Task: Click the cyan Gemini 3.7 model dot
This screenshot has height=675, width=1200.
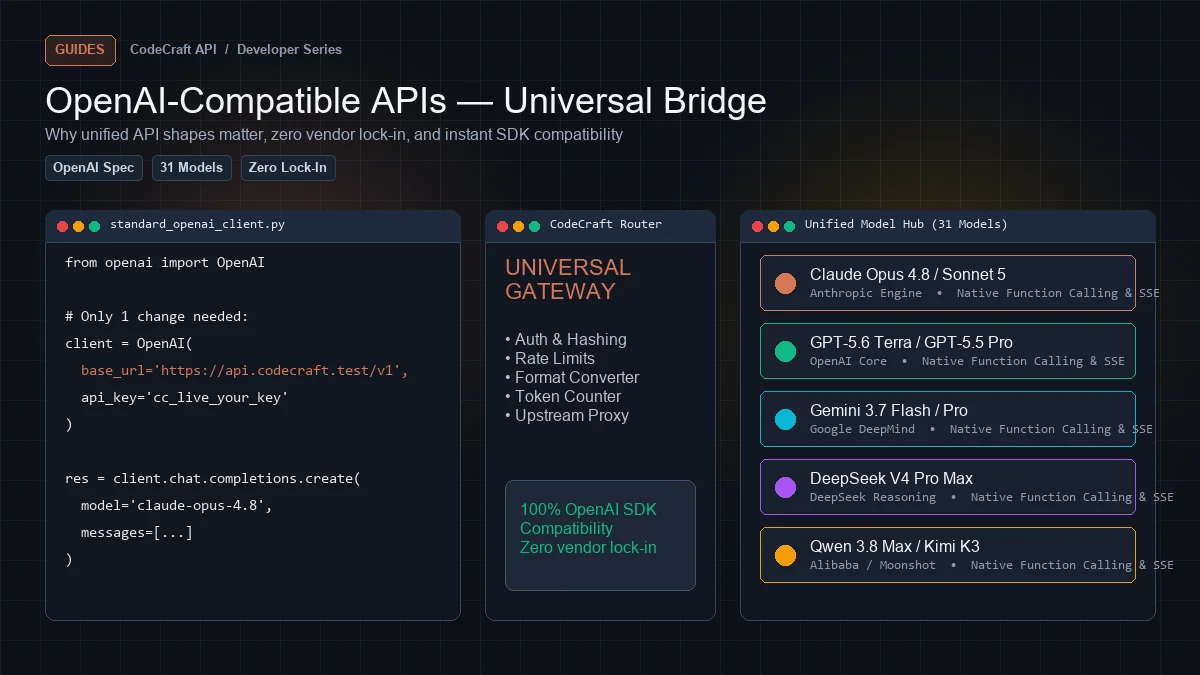Action: coord(785,419)
